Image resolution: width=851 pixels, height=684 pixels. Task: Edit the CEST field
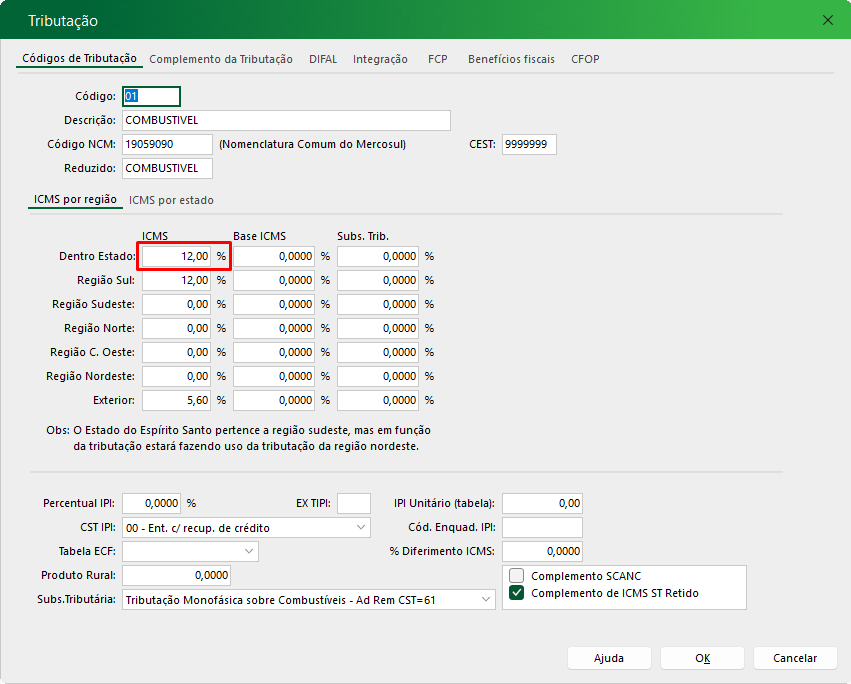pos(529,144)
